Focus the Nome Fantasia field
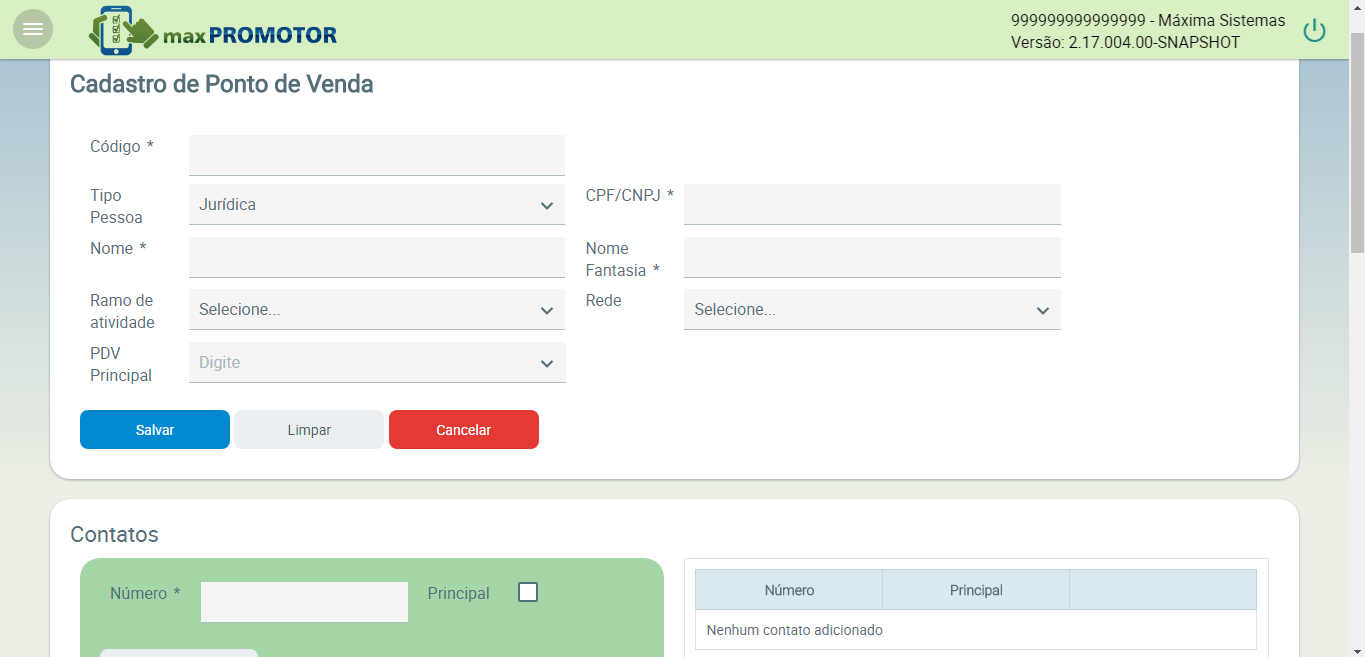This screenshot has height=657, width=1365. (872, 257)
